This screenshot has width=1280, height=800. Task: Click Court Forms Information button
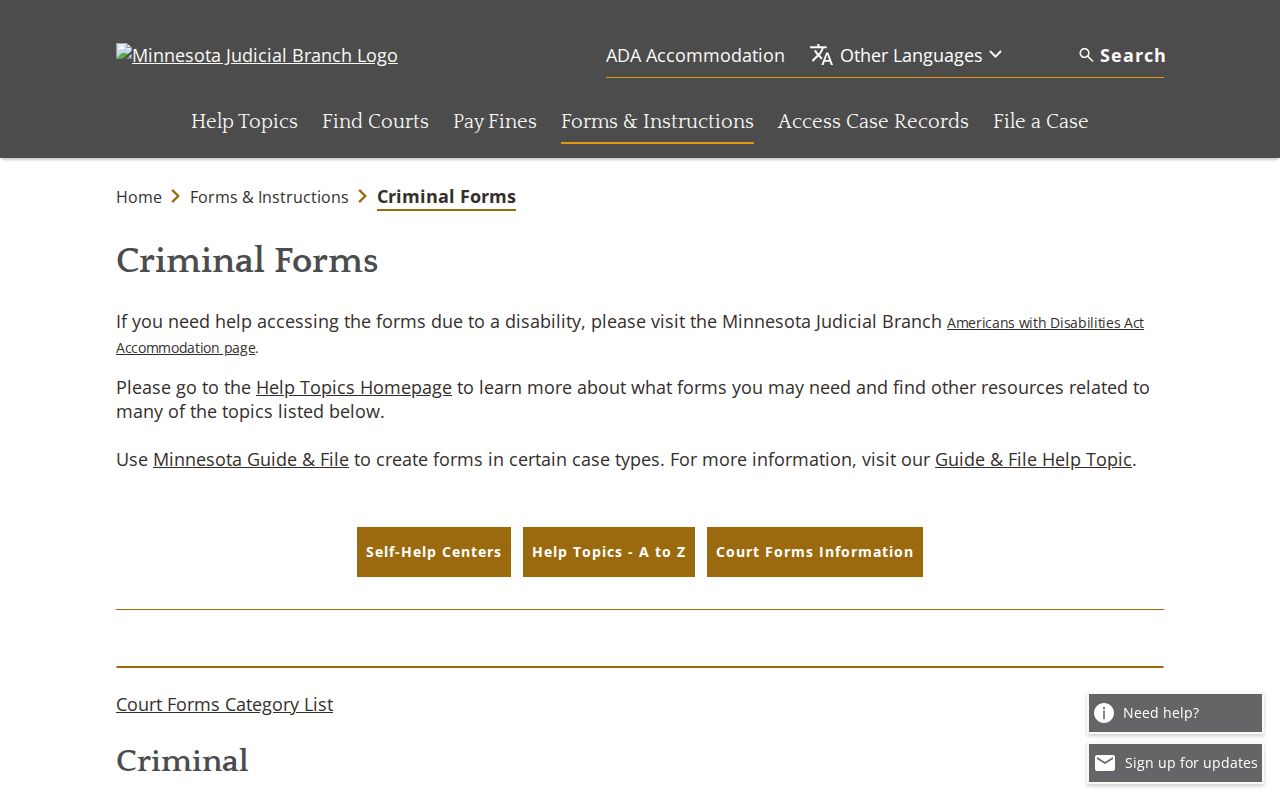[815, 552]
